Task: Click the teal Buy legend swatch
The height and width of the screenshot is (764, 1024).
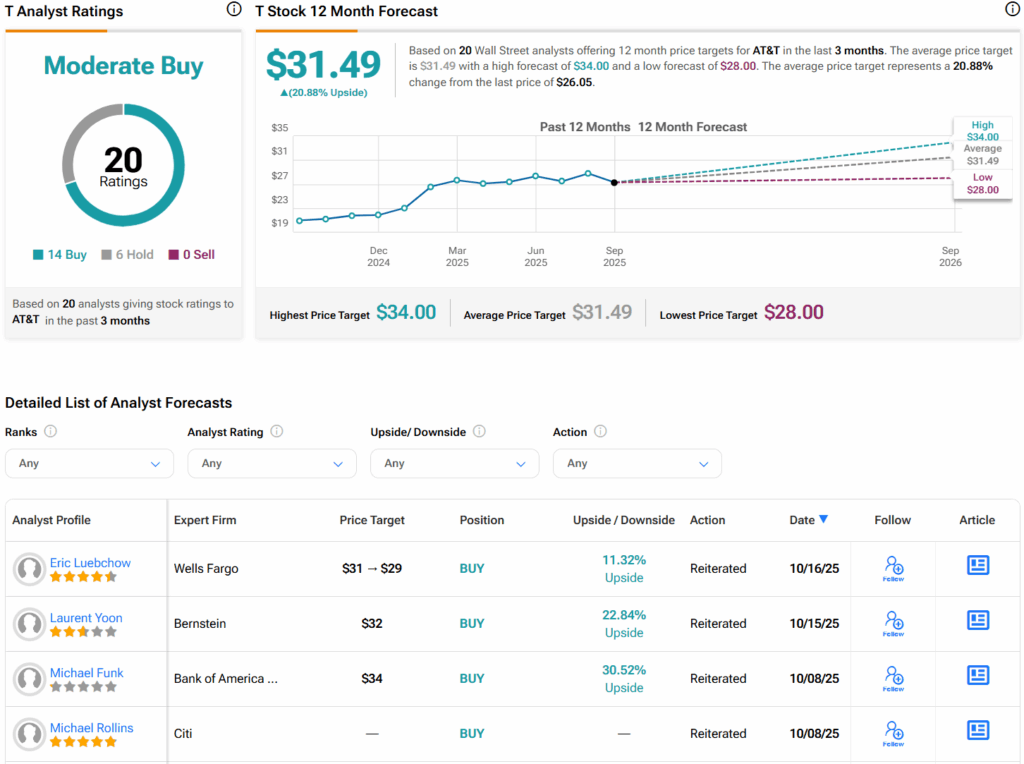Action: pyautogui.click(x=38, y=255)
